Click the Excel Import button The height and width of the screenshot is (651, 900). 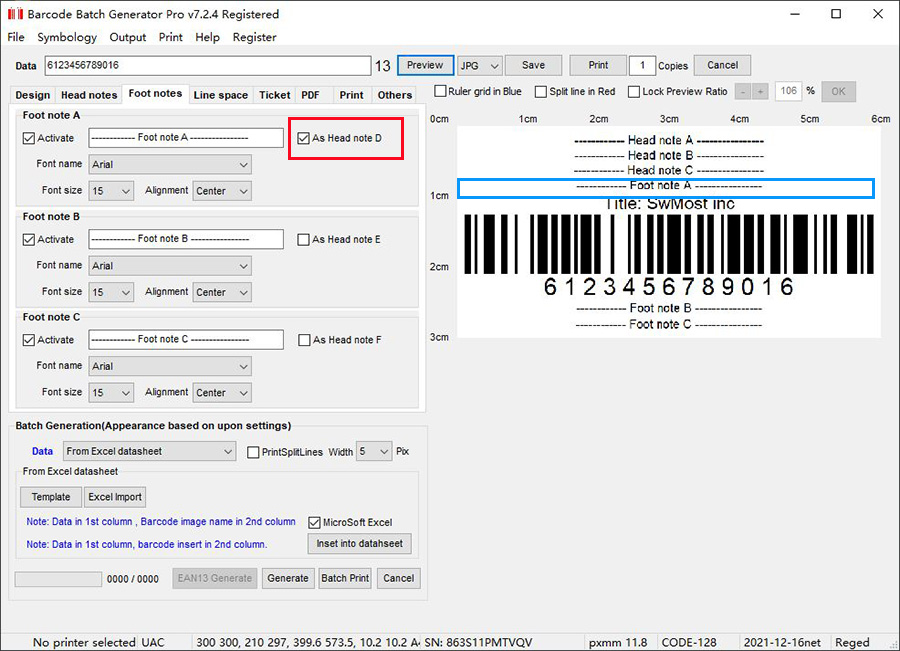click(x=115, y=497)
